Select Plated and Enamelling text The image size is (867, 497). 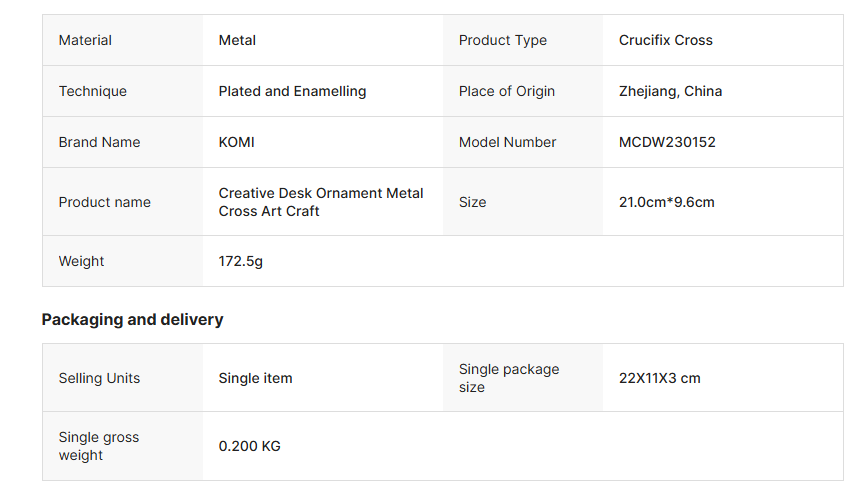point(292,91)
